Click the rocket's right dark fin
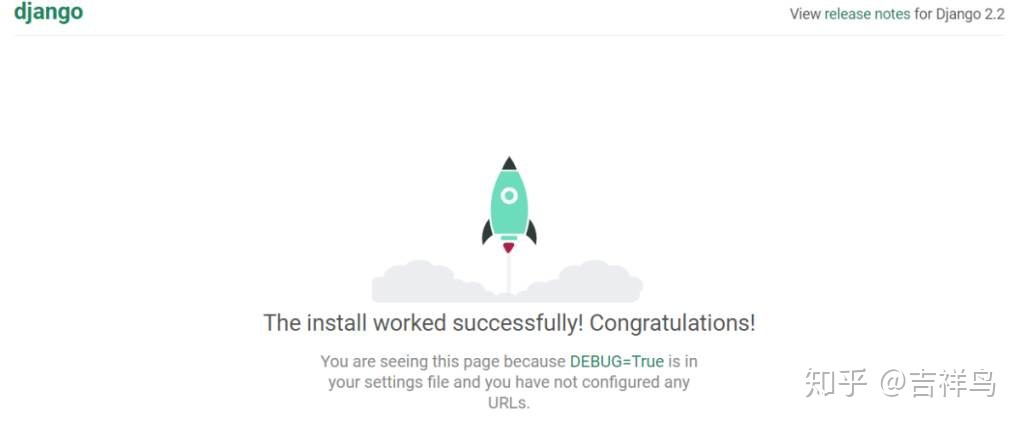Viewport: 1023px width, 426px height. coord(532,232)
